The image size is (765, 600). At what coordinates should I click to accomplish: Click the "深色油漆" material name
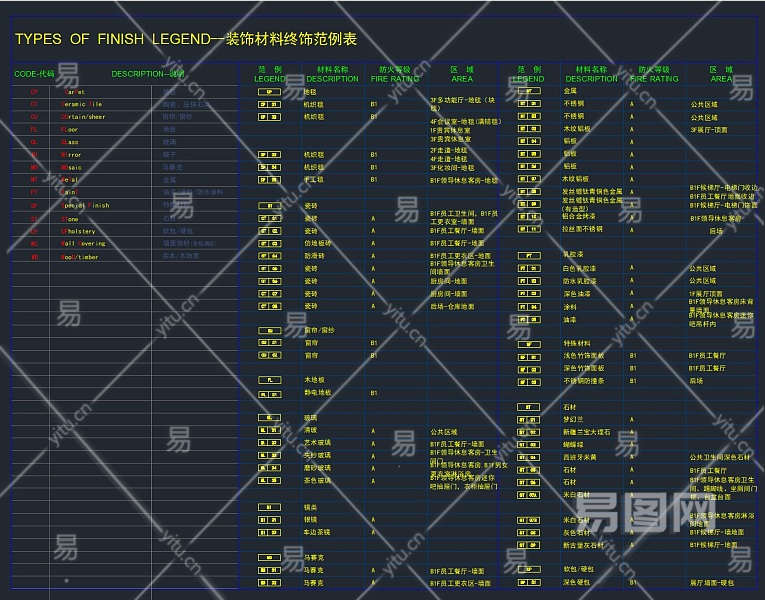click(x=577, y=294)
